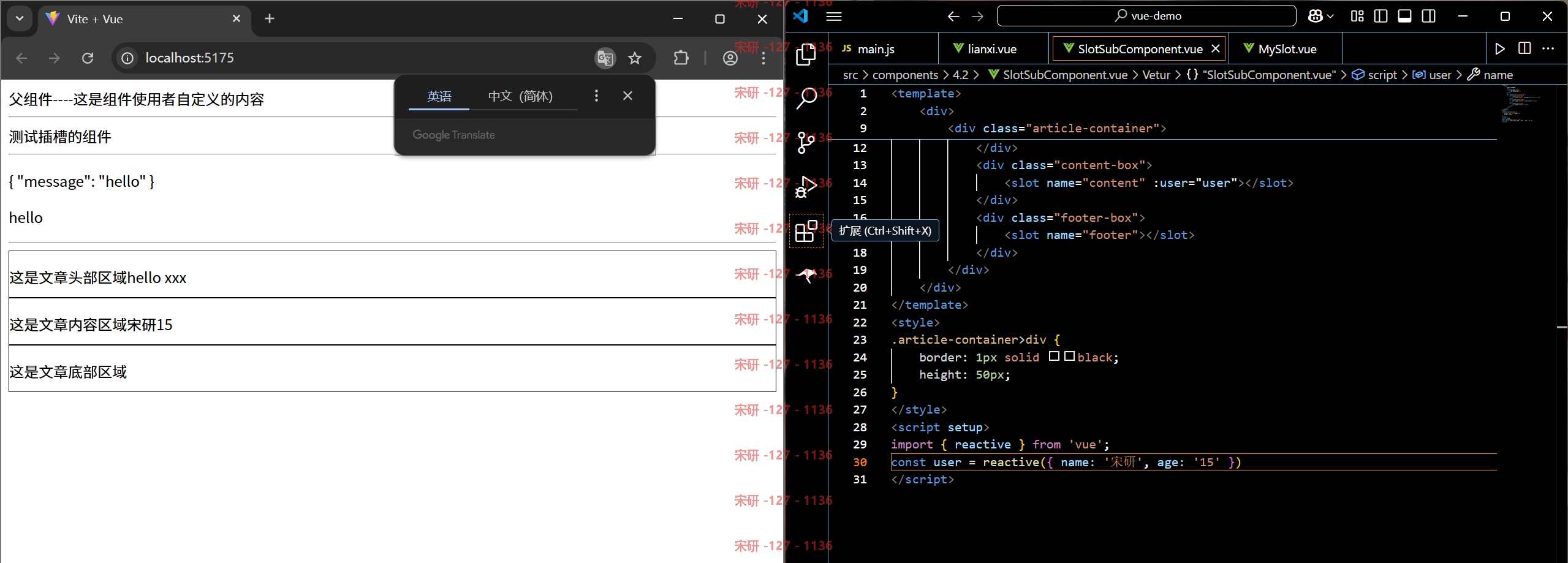Click the 4.2 breadcrumb segment
The height and width of the screenshot is (563, 1568).
(x=960, y=75)
